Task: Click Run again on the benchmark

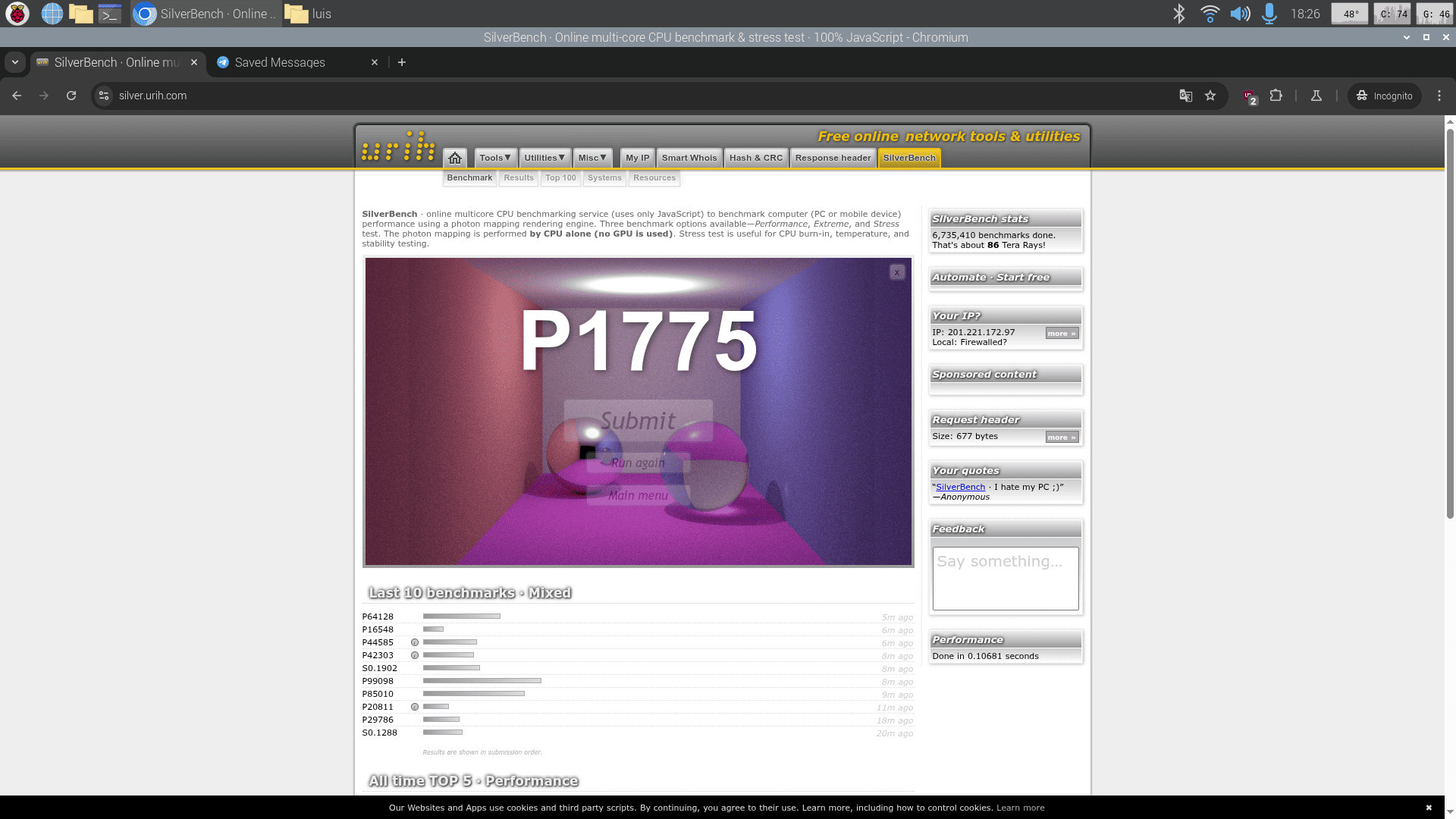Action: pyautogui.click(x=639, y=463)
